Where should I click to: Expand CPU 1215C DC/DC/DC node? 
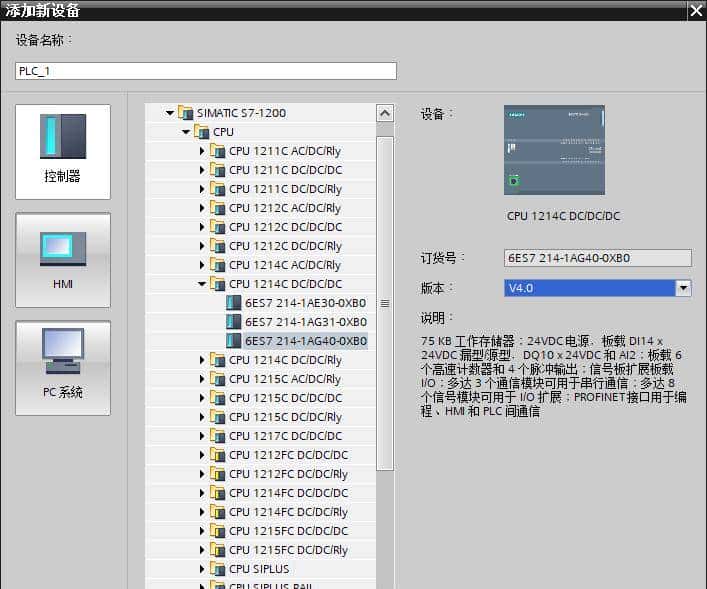click(x=202, y=398)
